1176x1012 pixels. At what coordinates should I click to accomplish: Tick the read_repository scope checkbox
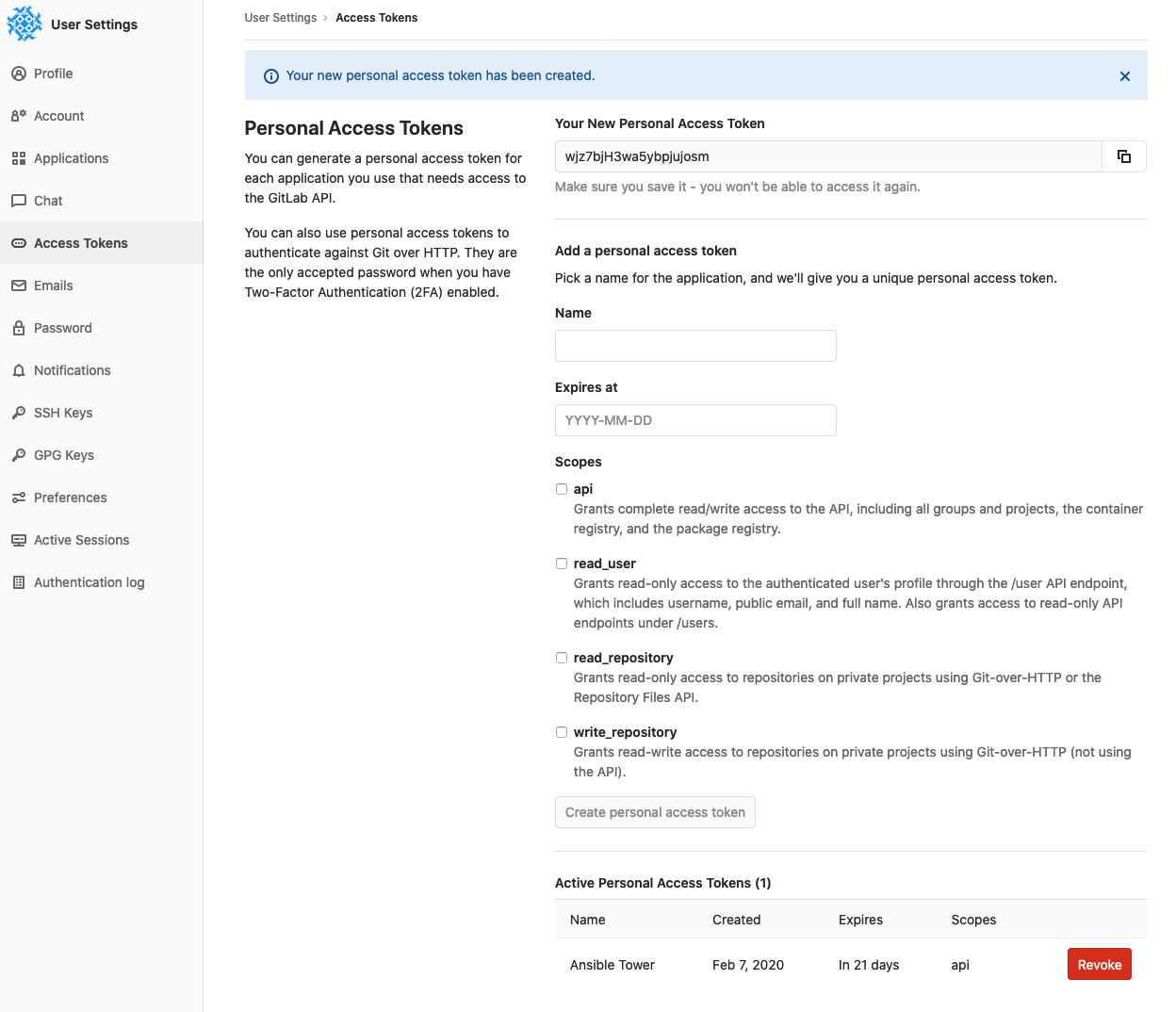[x=562, y=658]
